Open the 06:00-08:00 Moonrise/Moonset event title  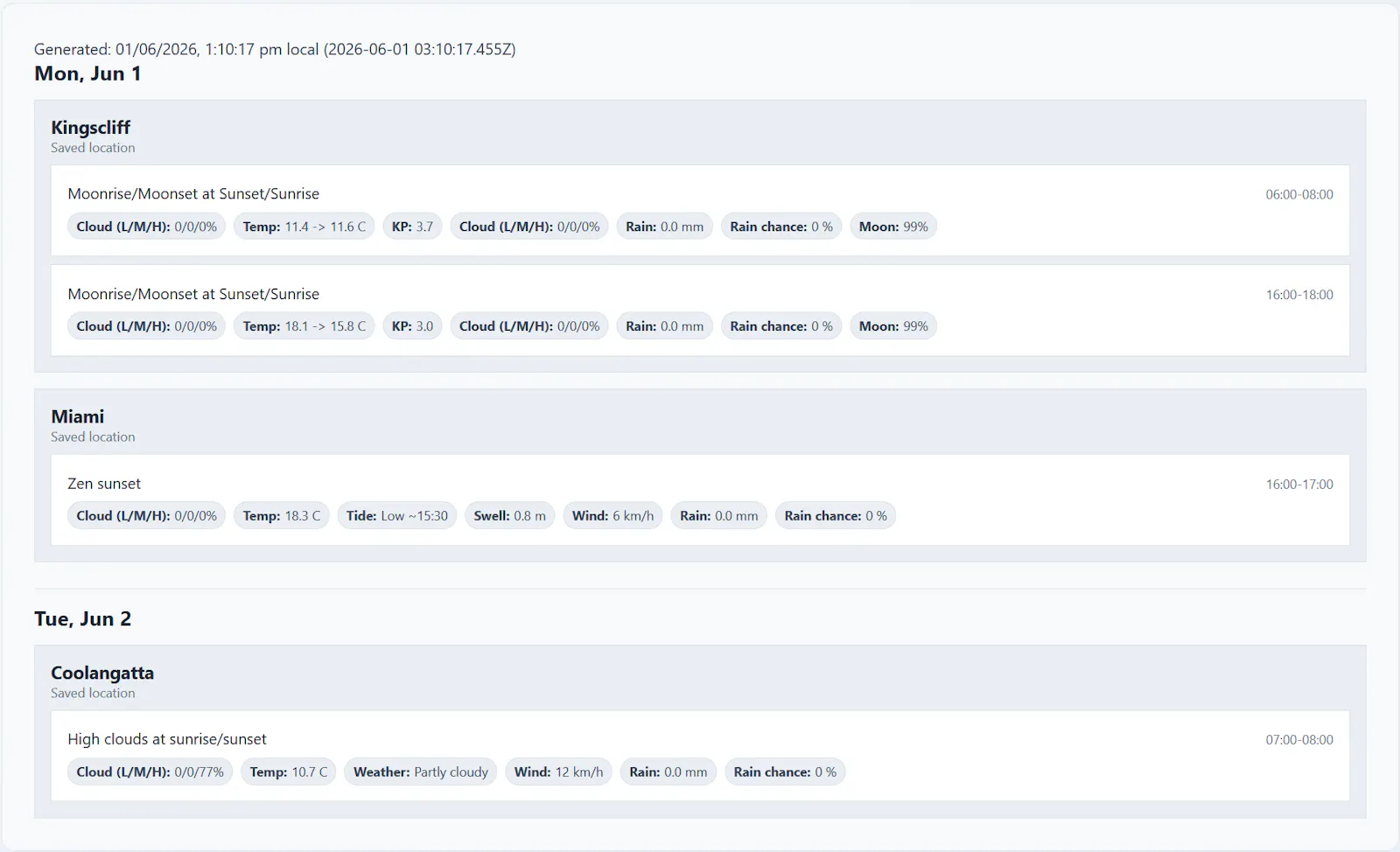[193, 194]
